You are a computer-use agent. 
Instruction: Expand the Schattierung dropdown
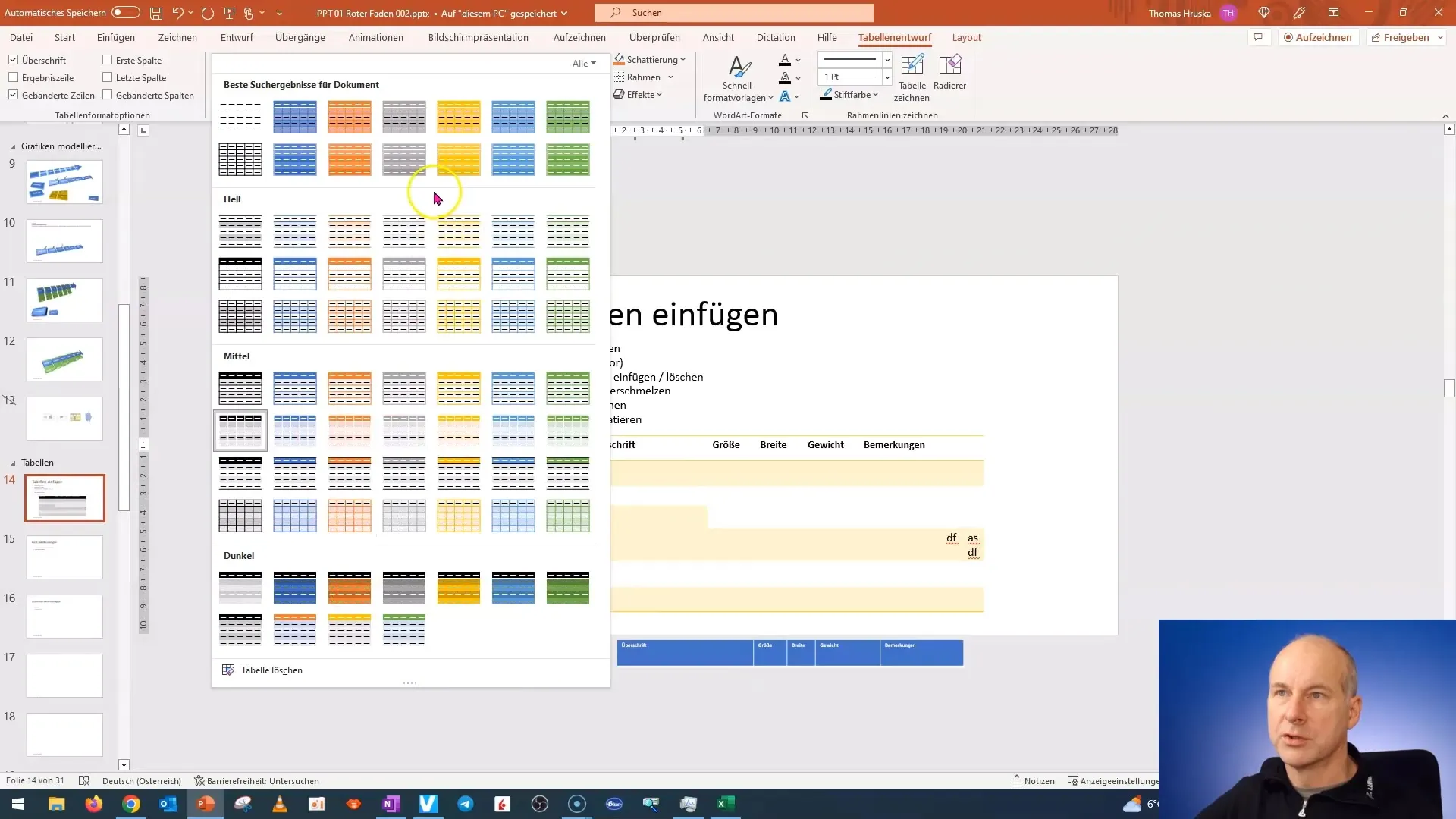tap(682, 59)
